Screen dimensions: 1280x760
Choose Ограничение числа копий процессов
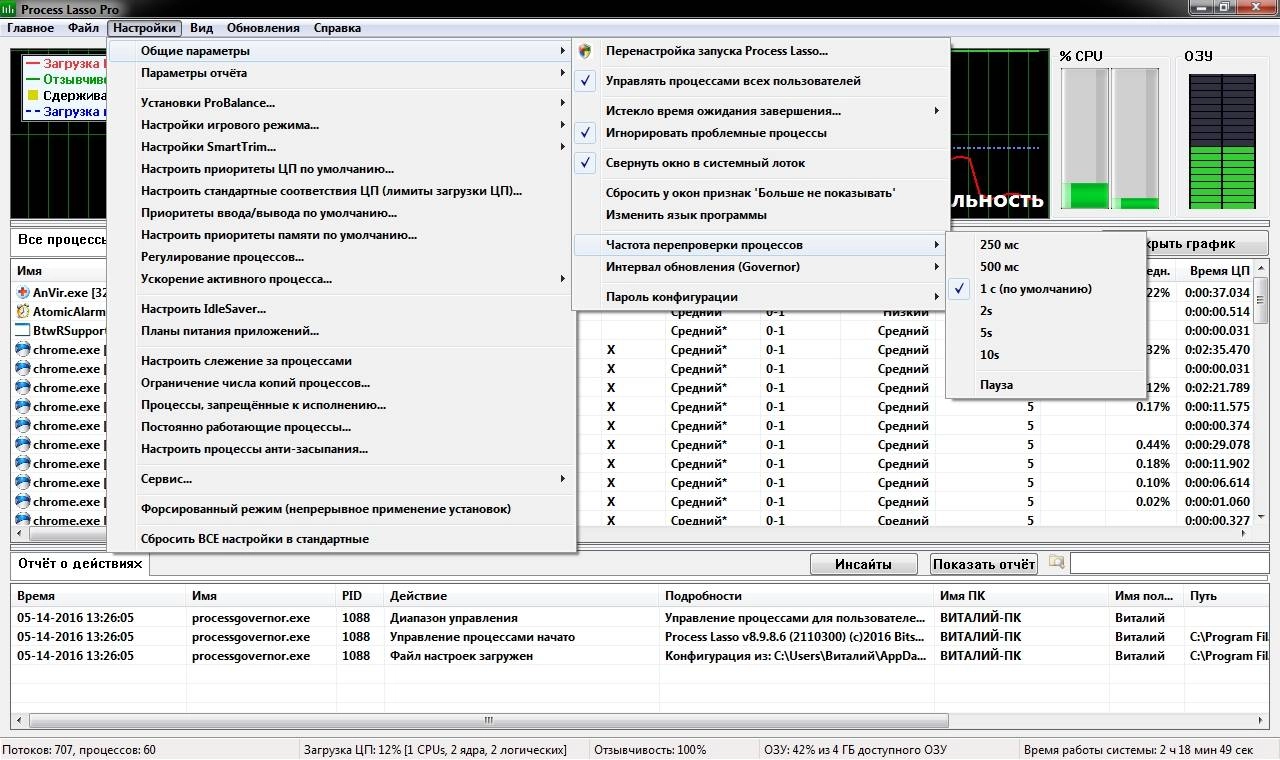[342, 383]
